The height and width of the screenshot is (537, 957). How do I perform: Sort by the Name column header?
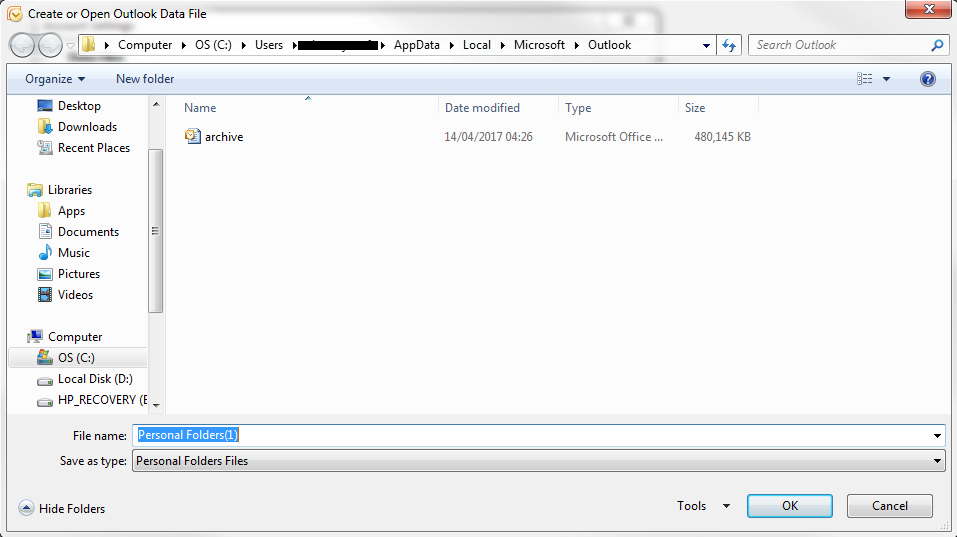200,108
